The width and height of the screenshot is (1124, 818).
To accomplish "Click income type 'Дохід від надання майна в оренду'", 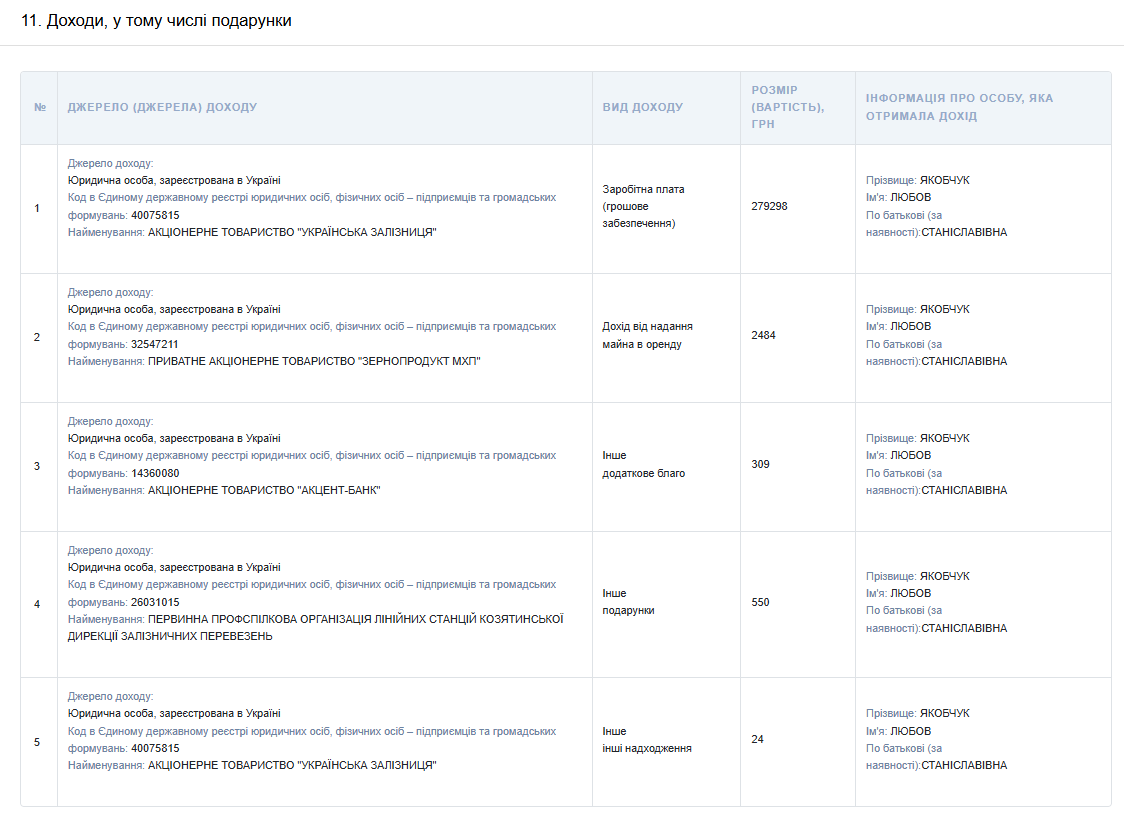I will click(647, 336).
